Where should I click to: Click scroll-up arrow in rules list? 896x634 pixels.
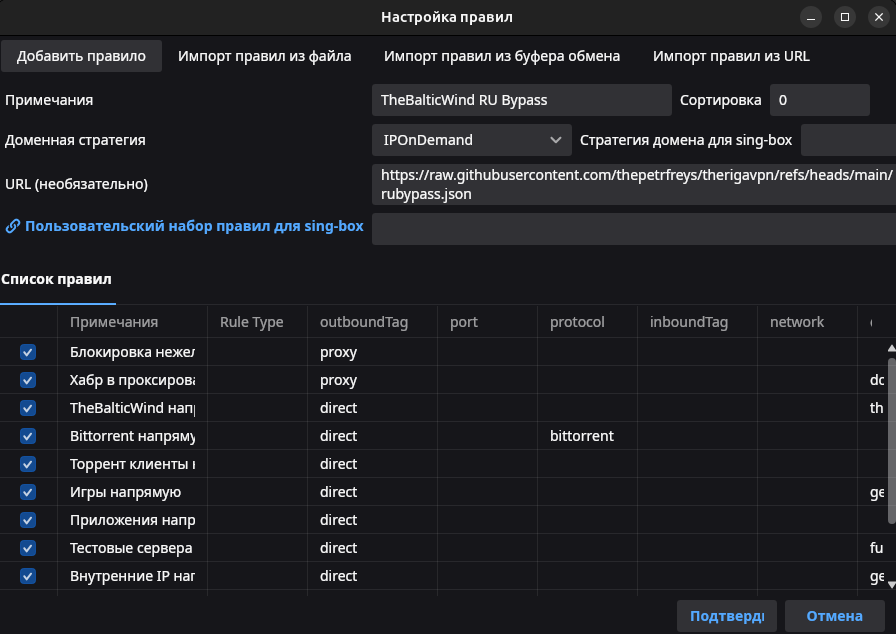coord(891,348)
